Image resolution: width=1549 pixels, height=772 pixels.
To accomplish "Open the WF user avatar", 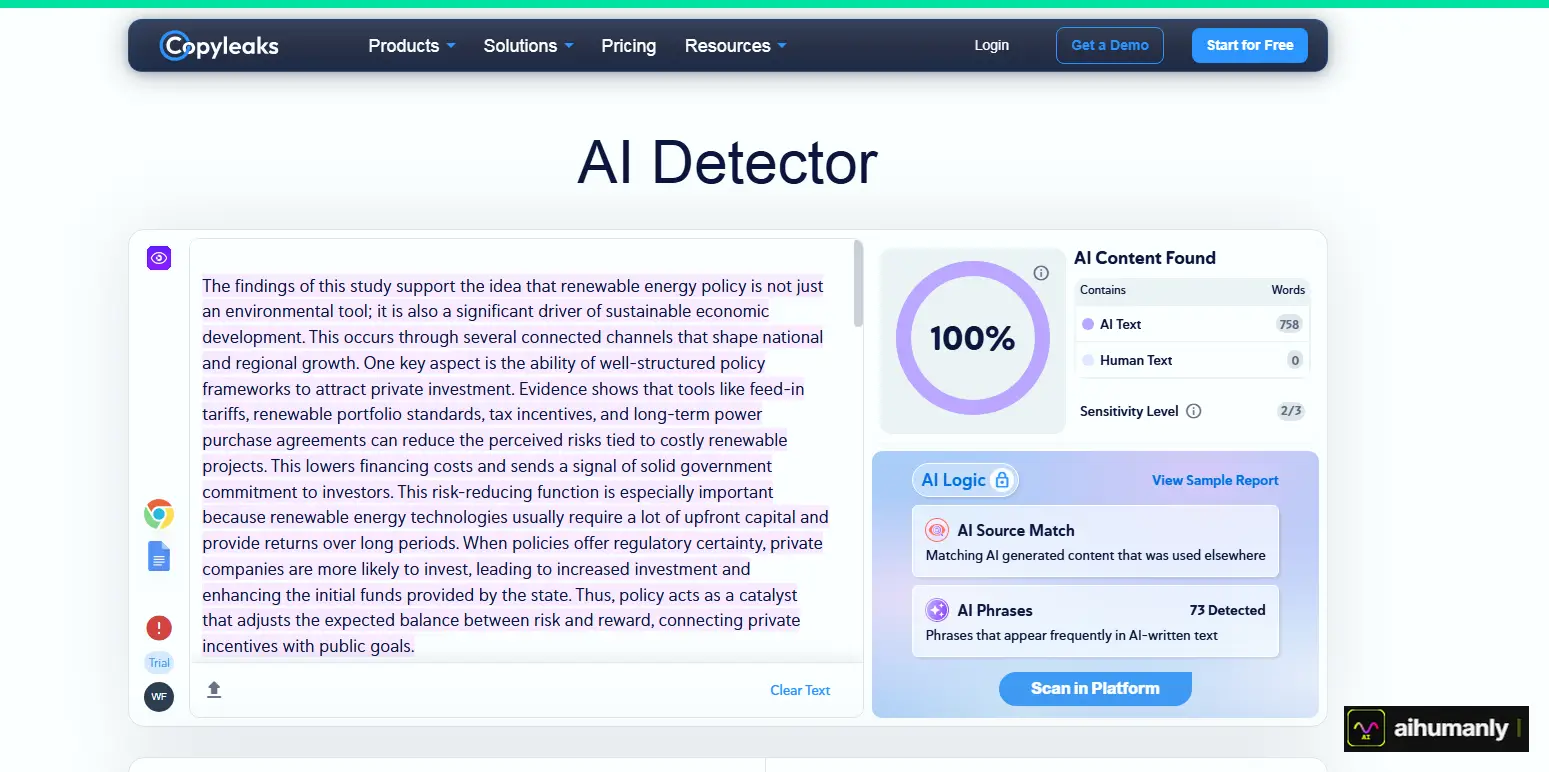I will (x=159, y=696).
